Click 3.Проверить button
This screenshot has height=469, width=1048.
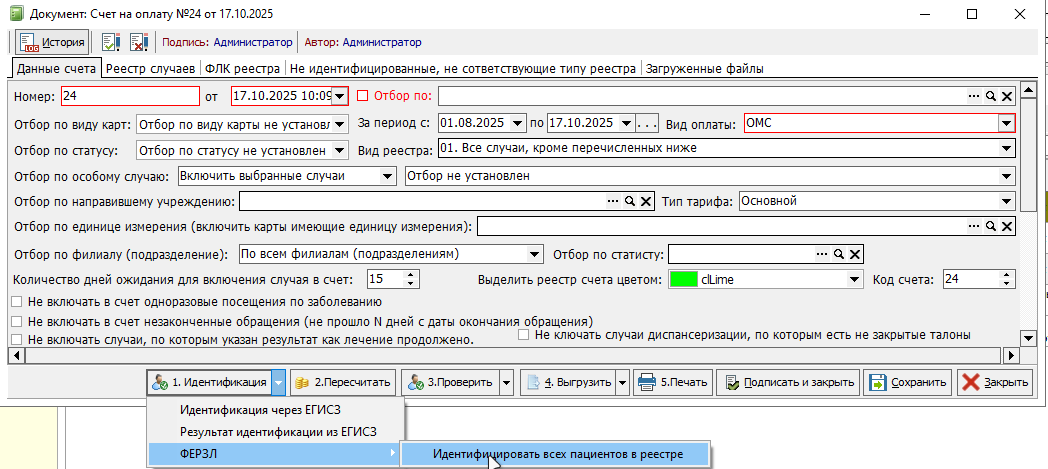pos(448,383)
